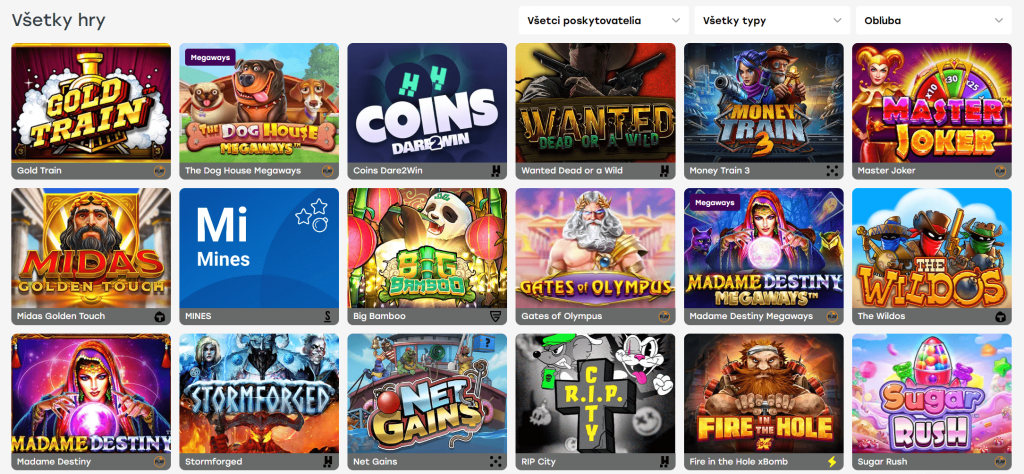
Task: Click Hacksaw icon on RIP City label
Action: pyautogui.click(x=664, y=462)
